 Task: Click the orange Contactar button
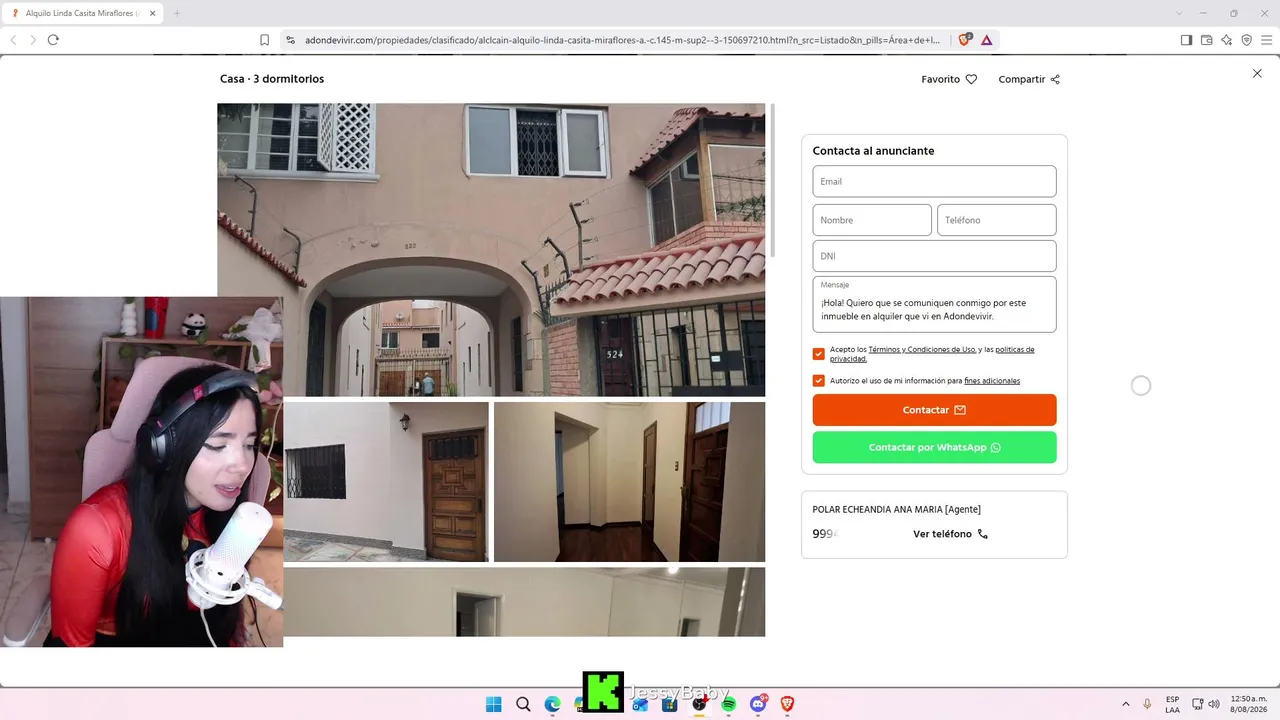[x=934, y=410]
